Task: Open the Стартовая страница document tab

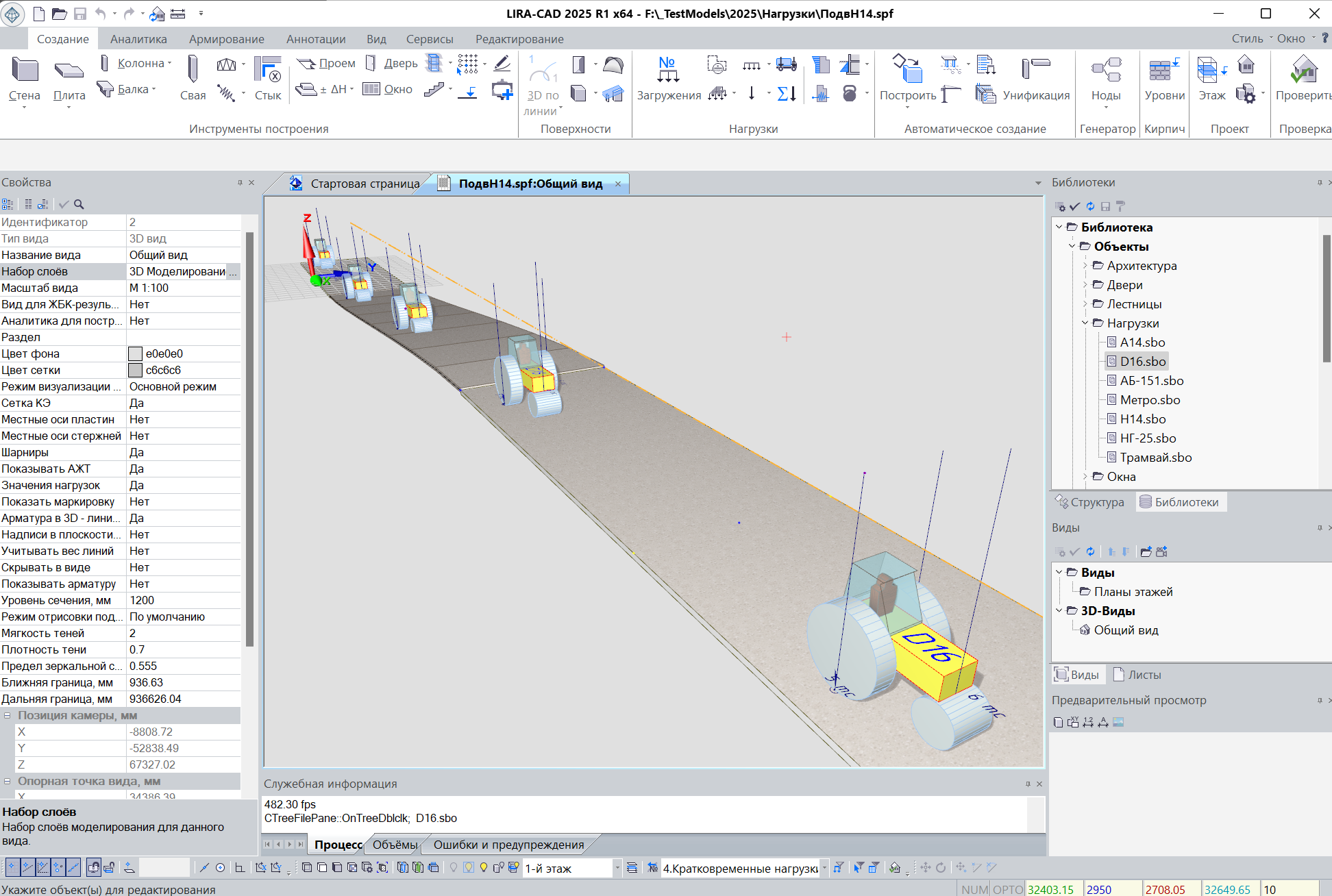Action: click(x=365, y=184)
